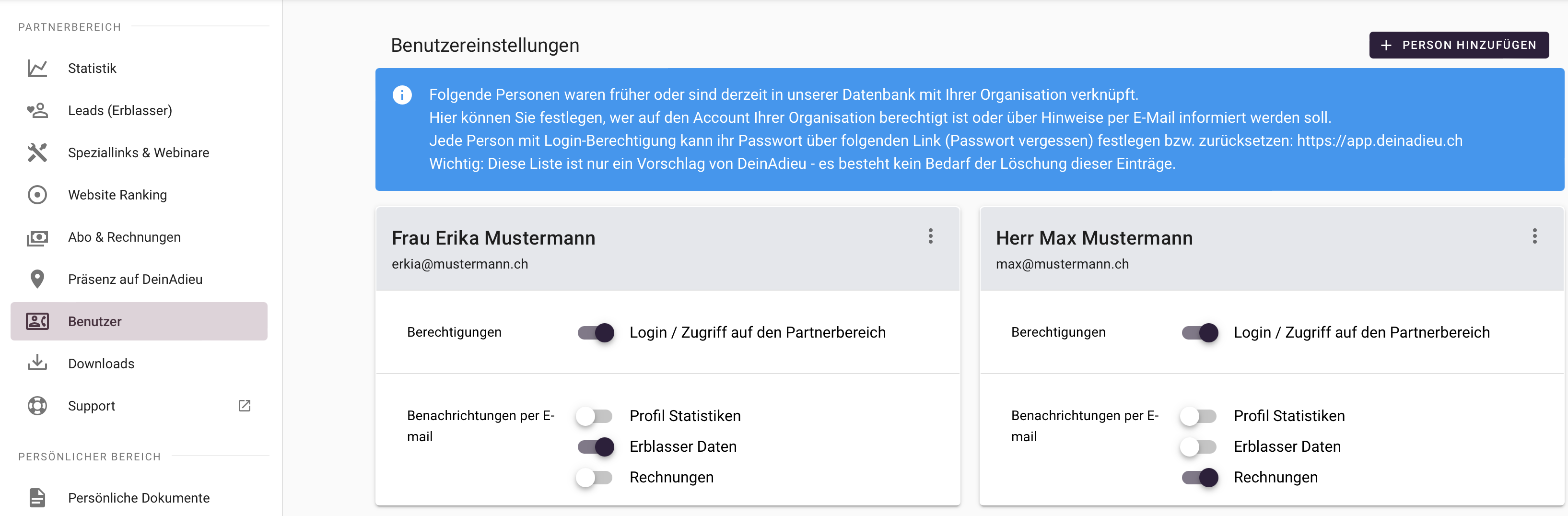Click the Statistik chart icon

(x=37, y=68)
